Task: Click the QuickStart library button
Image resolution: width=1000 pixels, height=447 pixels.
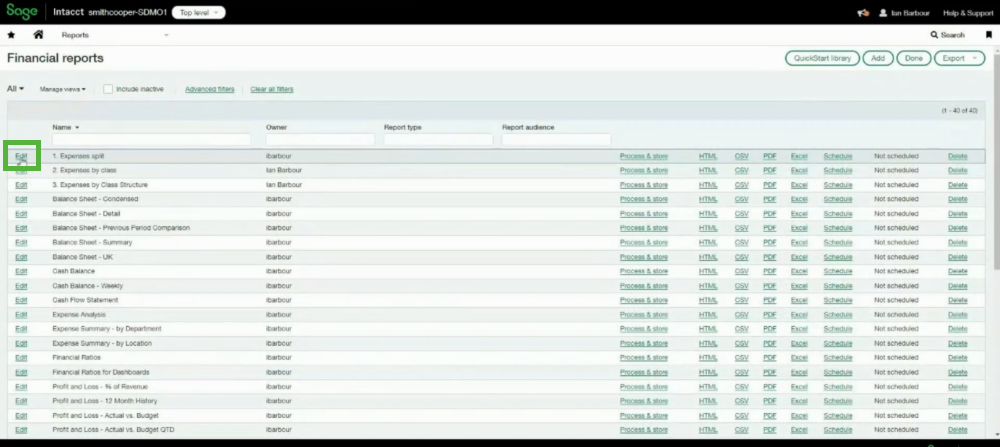Action: tap(822, 58)
